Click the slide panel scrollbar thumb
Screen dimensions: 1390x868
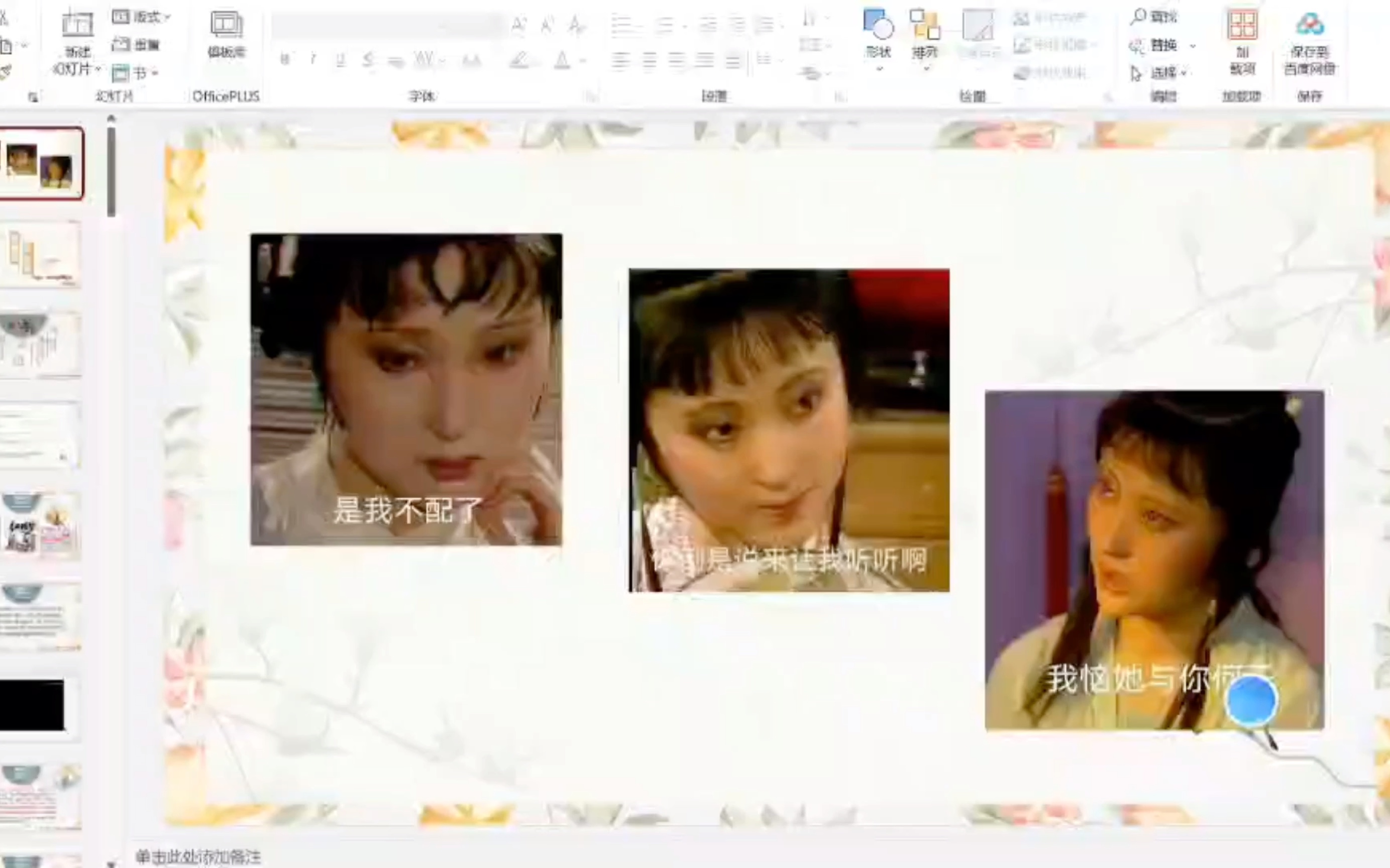[x=112, y=172]
